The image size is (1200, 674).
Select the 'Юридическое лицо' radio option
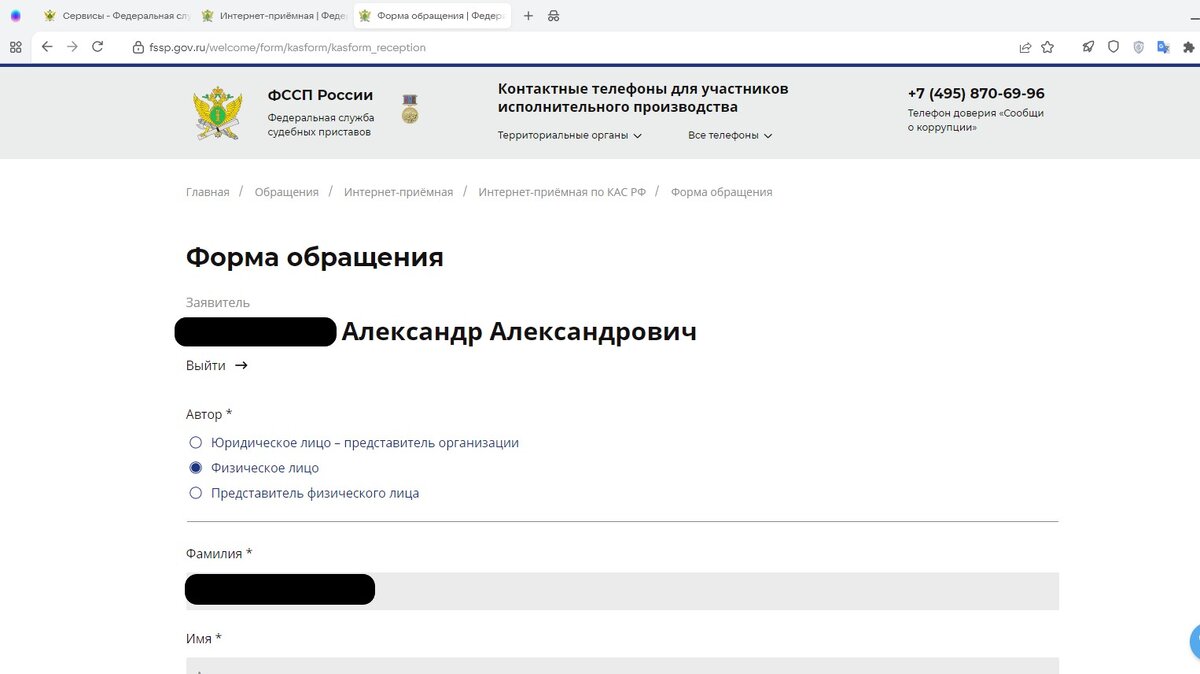pyautogui.click(x=196, y=442)
